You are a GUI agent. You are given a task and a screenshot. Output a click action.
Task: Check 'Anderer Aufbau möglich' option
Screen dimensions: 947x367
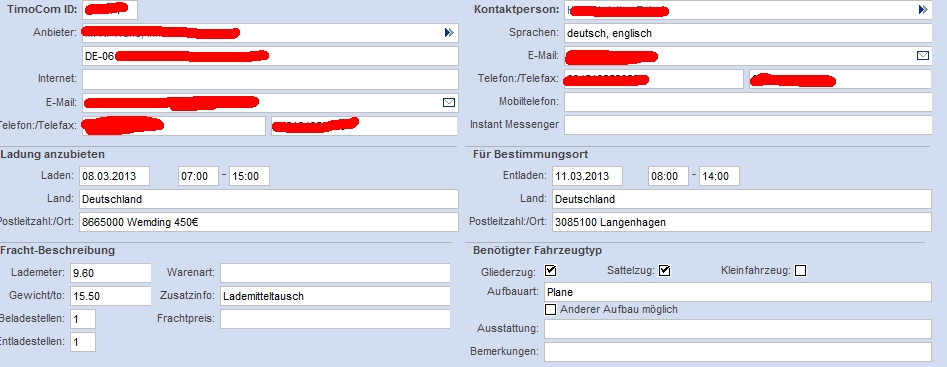[x=550, y=309]
